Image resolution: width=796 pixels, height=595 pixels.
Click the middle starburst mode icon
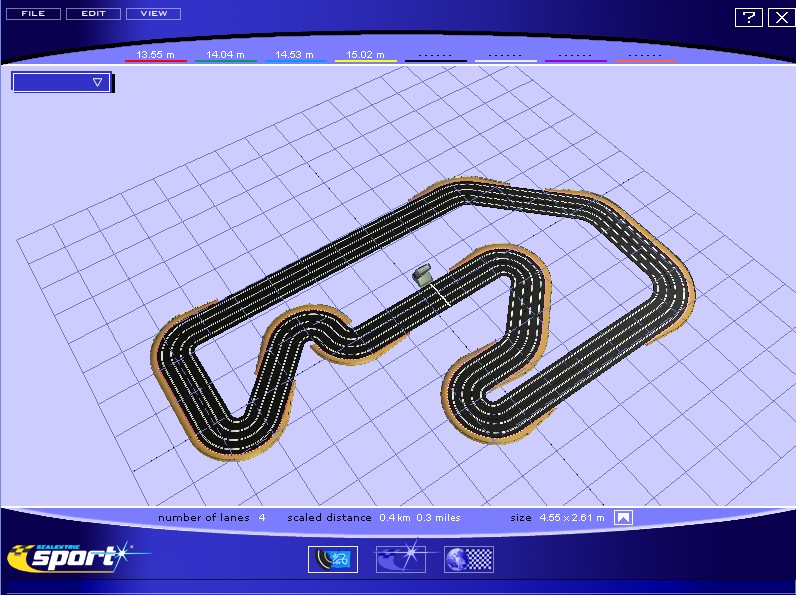(x=400, y=559)
